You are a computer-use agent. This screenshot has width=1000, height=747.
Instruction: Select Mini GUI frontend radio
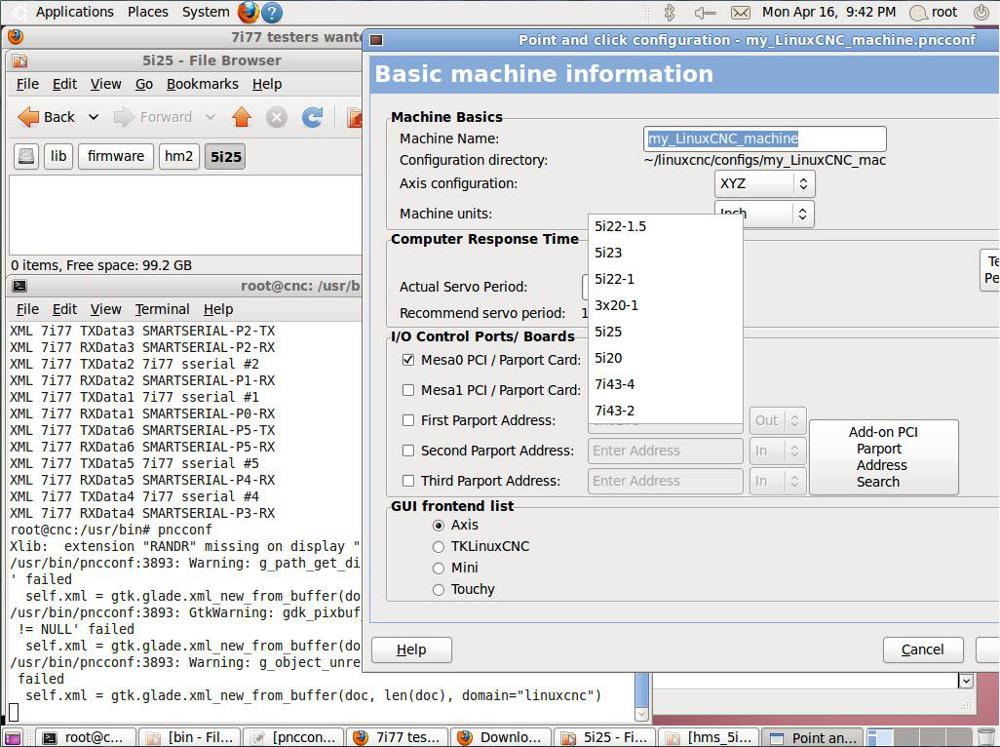pos(438,568)
